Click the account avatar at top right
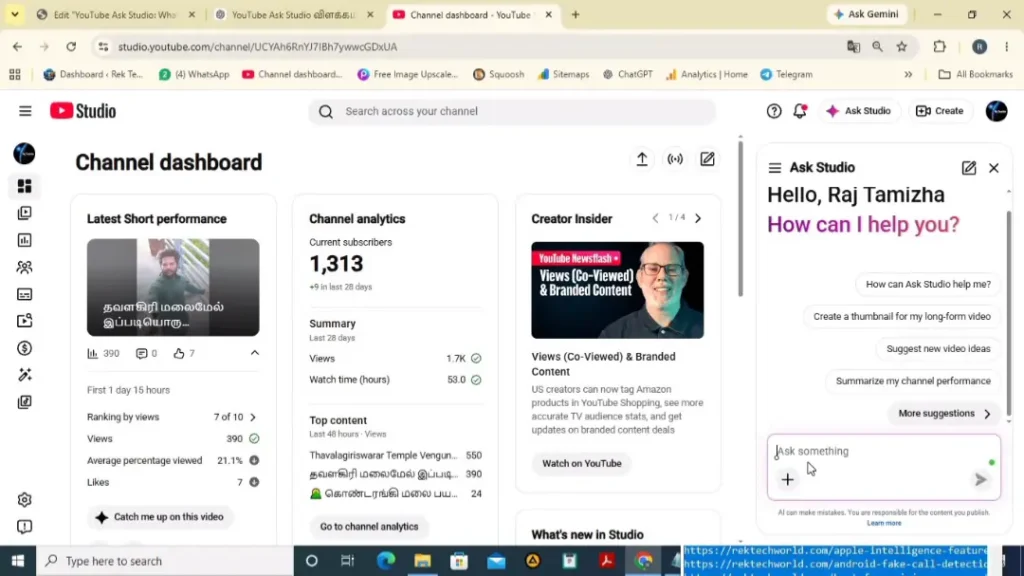1024x576 pixels. click(997, 111)
